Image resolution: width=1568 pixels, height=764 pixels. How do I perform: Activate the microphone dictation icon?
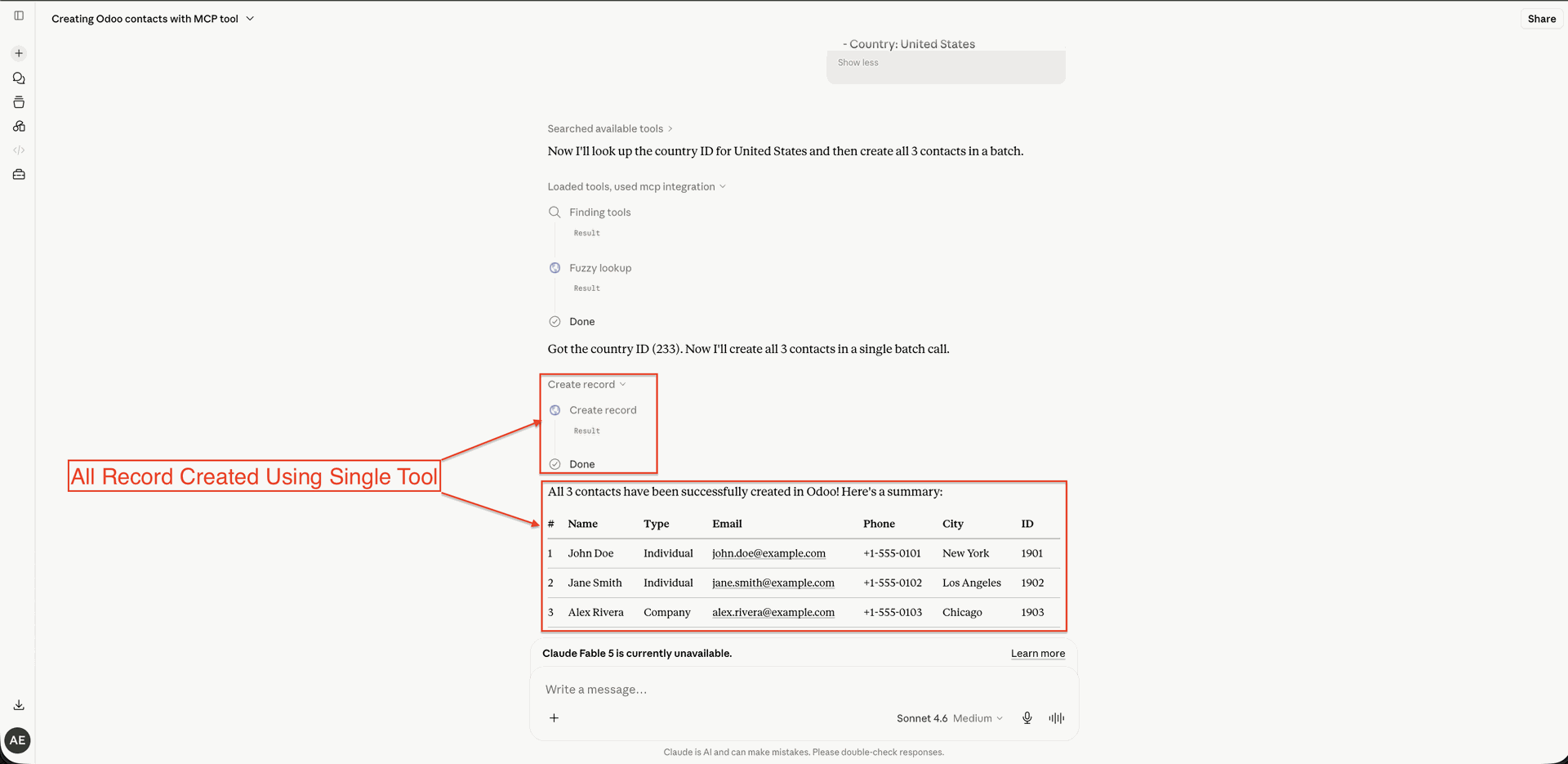click(1027, 717)
